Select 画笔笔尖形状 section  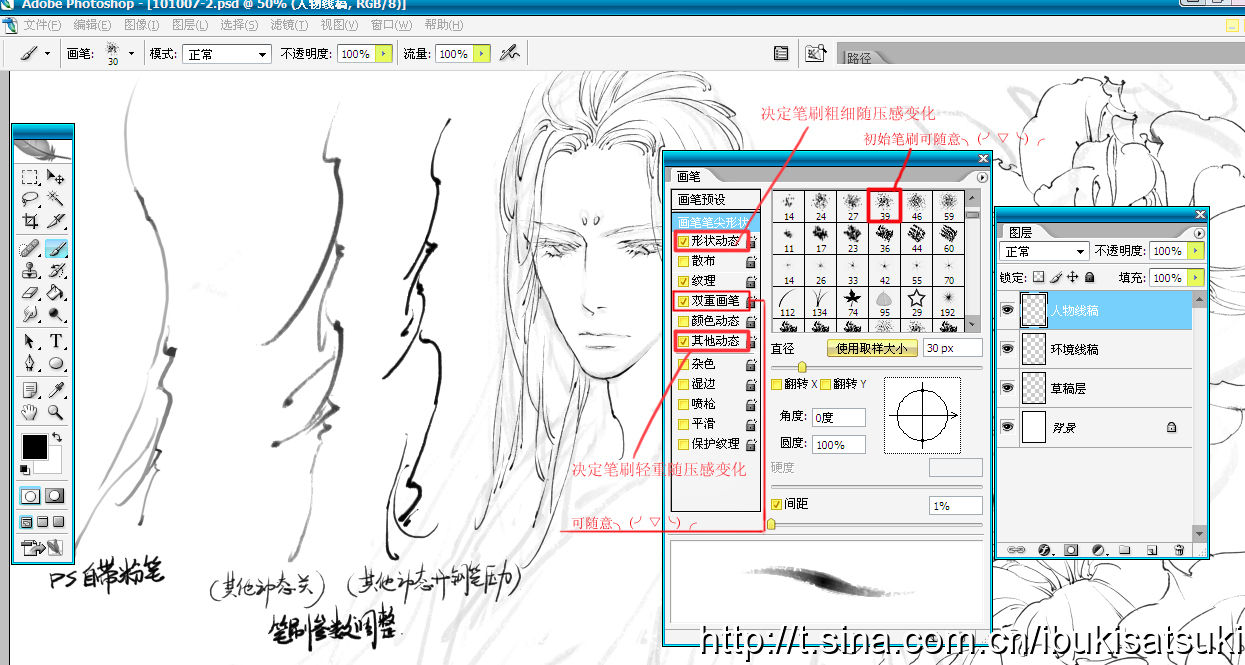point(717,222)
